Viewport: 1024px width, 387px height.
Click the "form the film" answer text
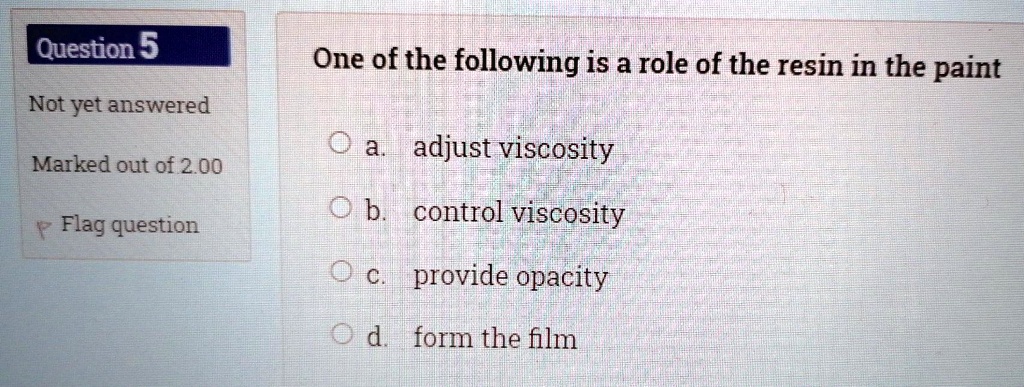point(496,339)
